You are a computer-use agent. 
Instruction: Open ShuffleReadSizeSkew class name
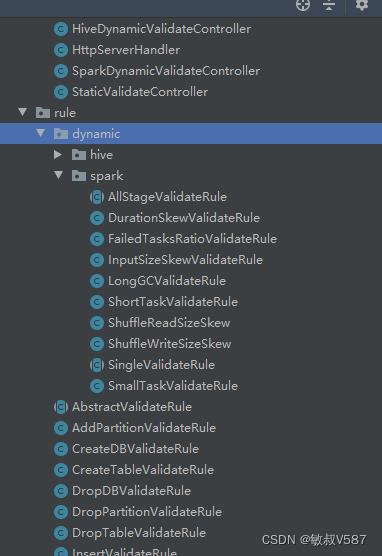pyautogui.click(x=169, y=323)
